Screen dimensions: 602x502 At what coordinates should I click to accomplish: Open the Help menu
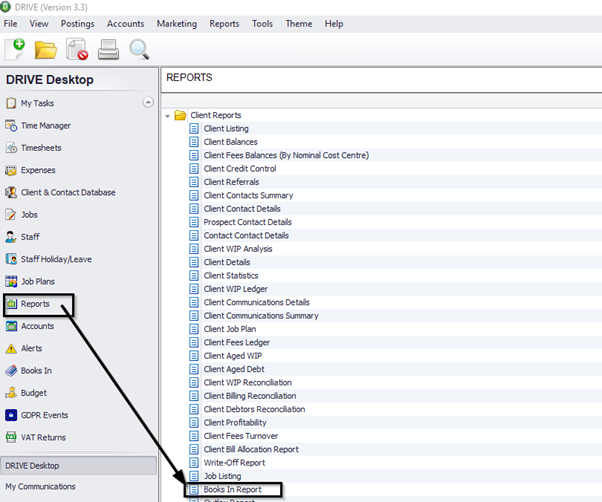(x=334, y=24)
